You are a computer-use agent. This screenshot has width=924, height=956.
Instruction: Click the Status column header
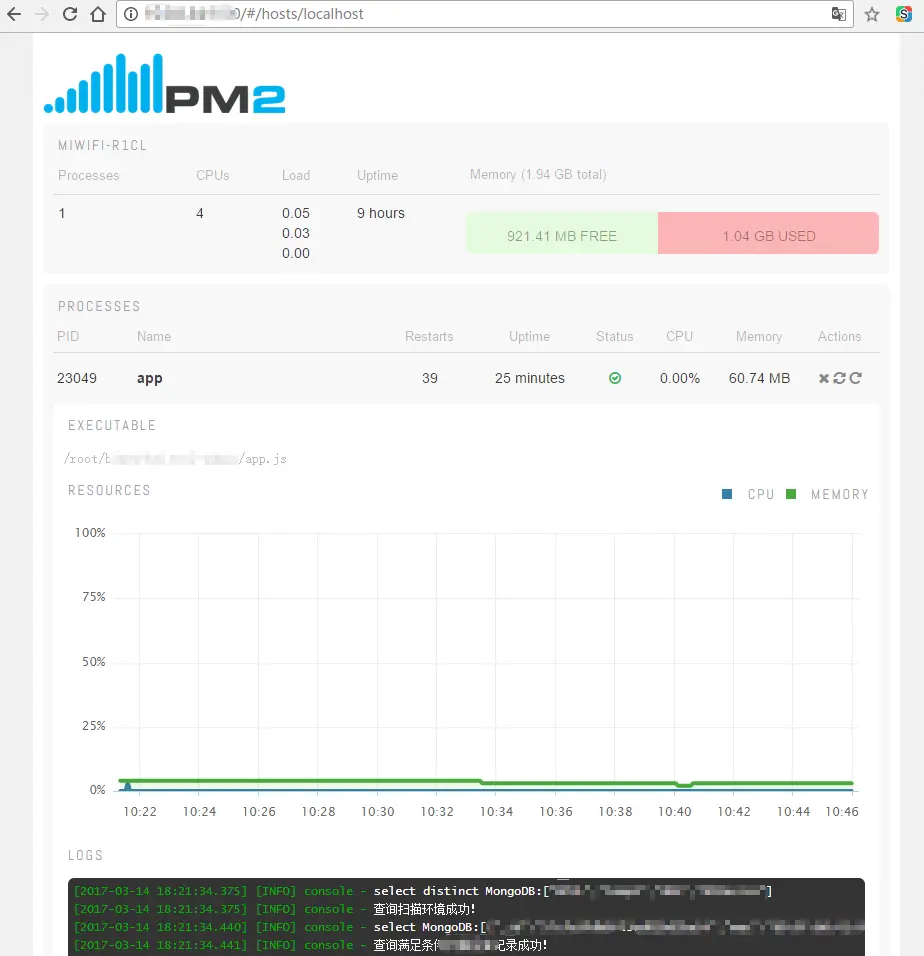click(x=614, y=337)
